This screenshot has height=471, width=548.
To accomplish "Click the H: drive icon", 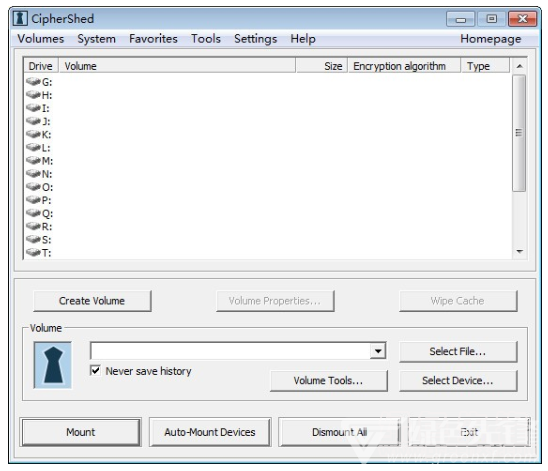I will click(33, 95).
